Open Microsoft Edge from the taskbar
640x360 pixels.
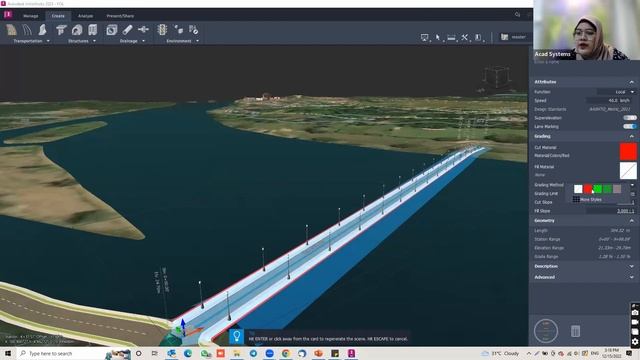click(188, 353)
